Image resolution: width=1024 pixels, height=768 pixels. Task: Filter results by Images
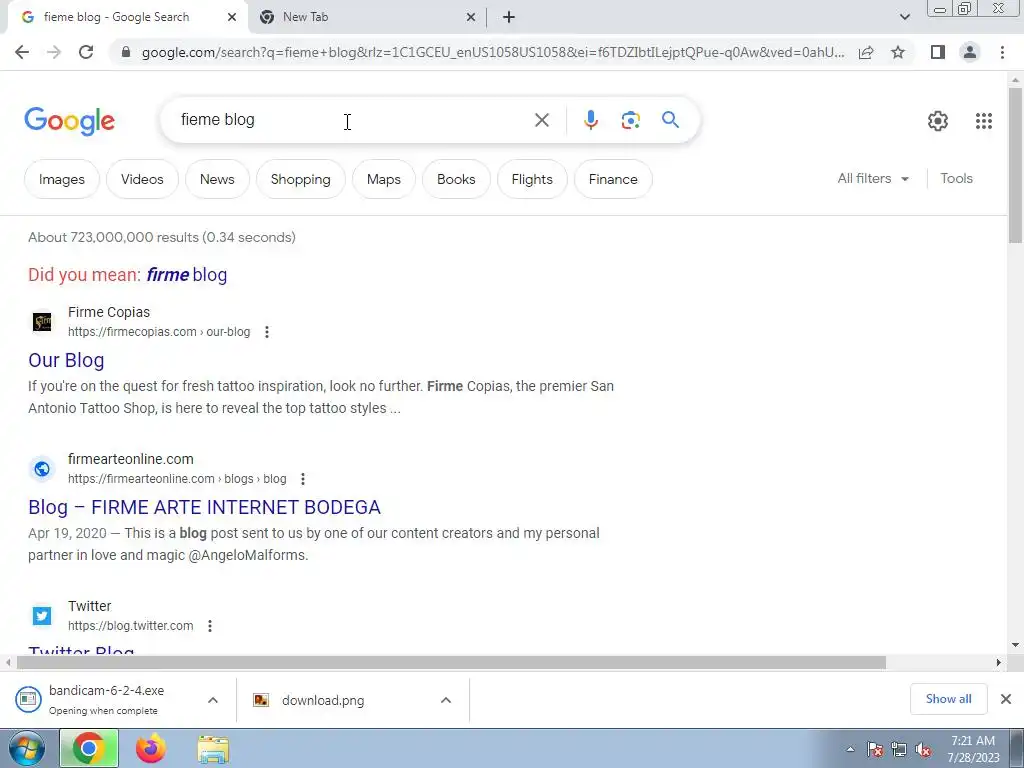61,179
